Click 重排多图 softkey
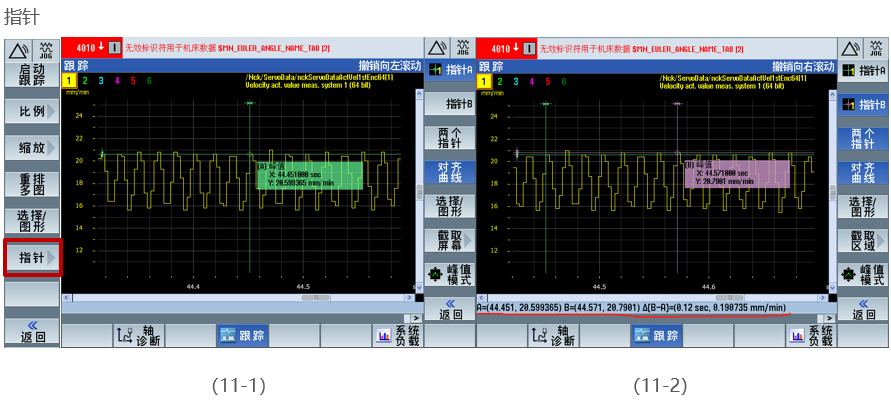 (x=32, y=184)
